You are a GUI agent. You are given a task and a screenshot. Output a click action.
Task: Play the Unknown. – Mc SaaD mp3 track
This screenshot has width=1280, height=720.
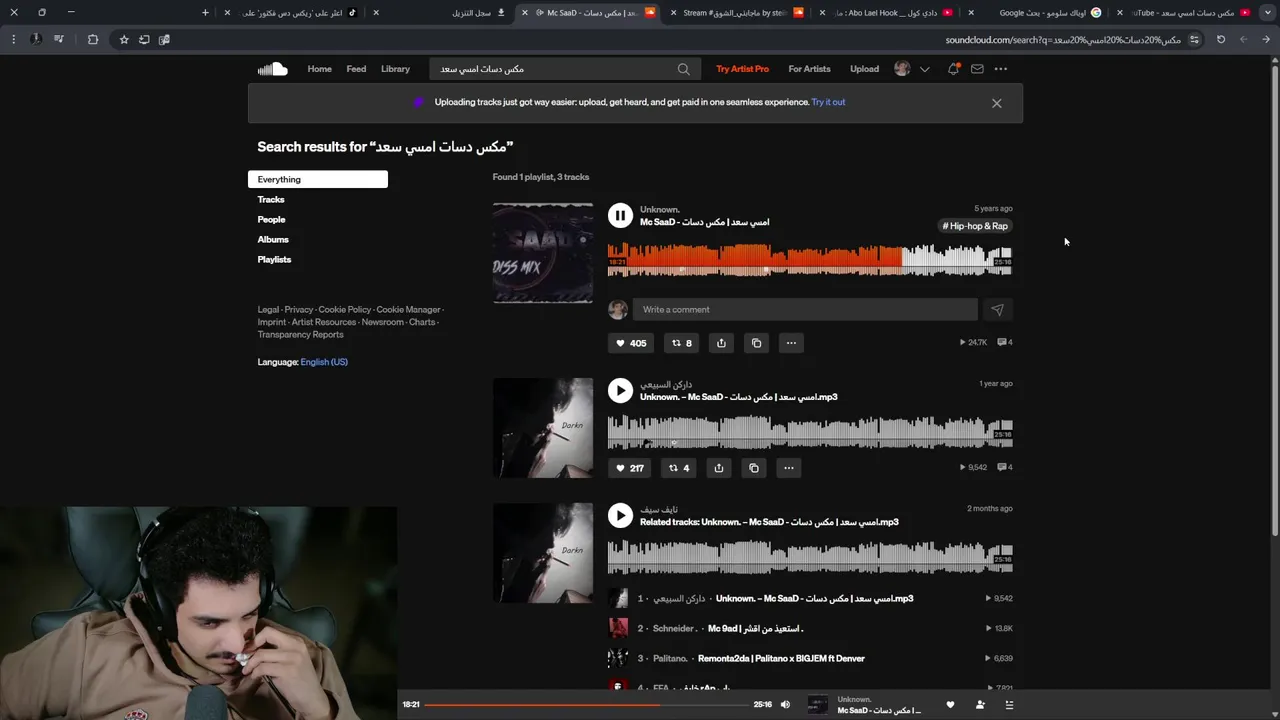coord(620,390)
